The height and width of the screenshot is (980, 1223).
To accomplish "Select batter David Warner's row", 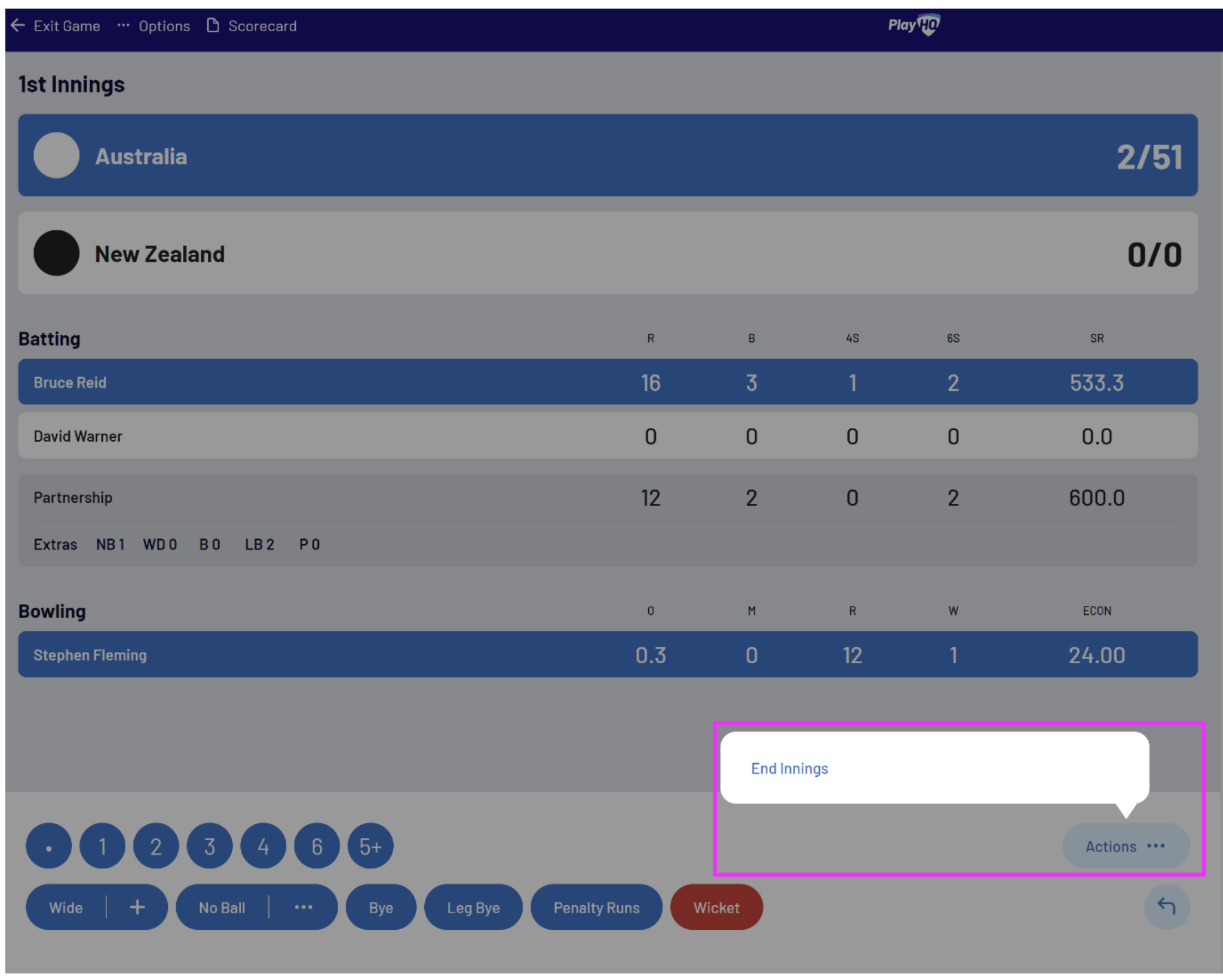I will click(608, 436).
